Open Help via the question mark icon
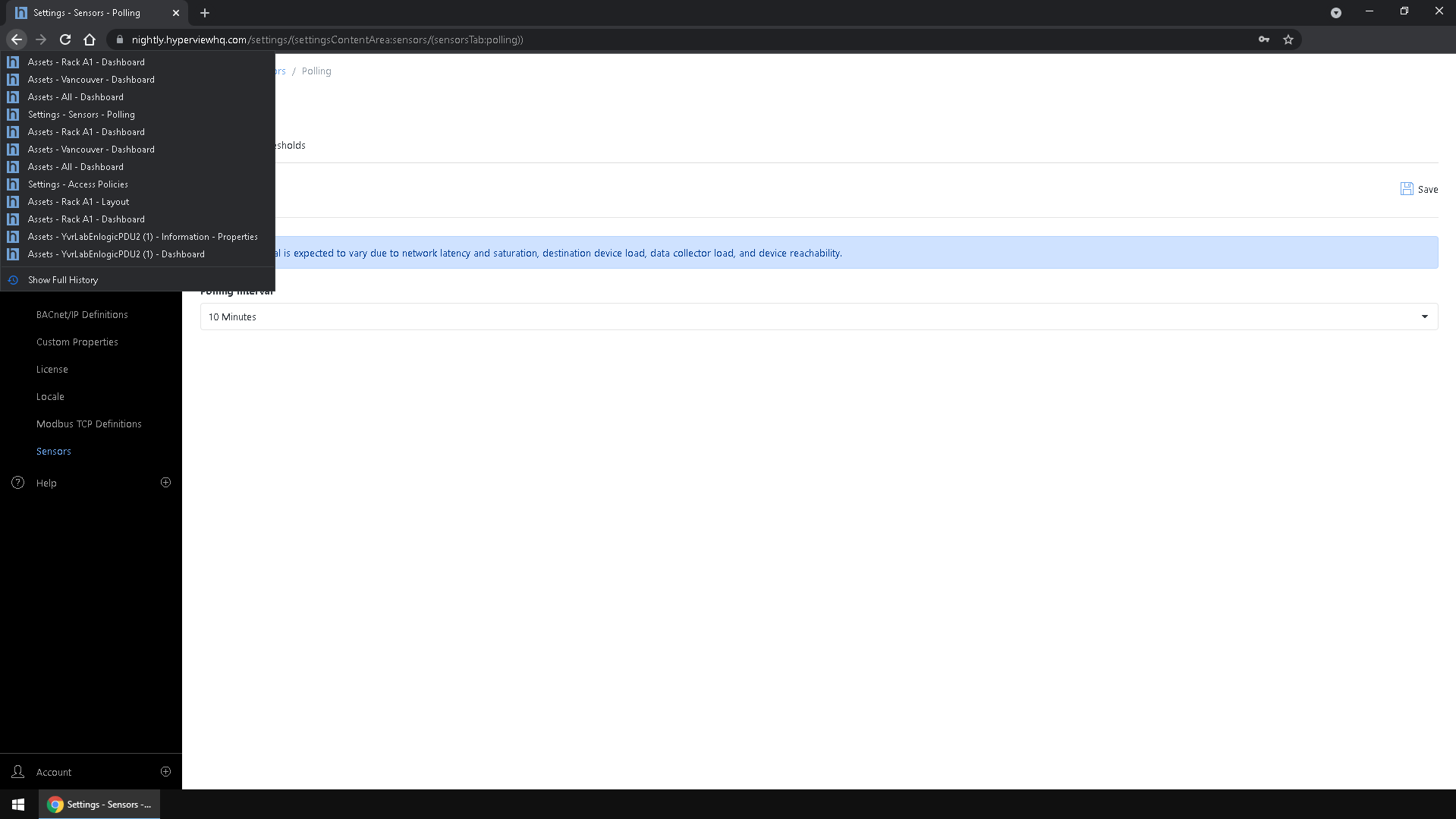 [x=17, y=482]
